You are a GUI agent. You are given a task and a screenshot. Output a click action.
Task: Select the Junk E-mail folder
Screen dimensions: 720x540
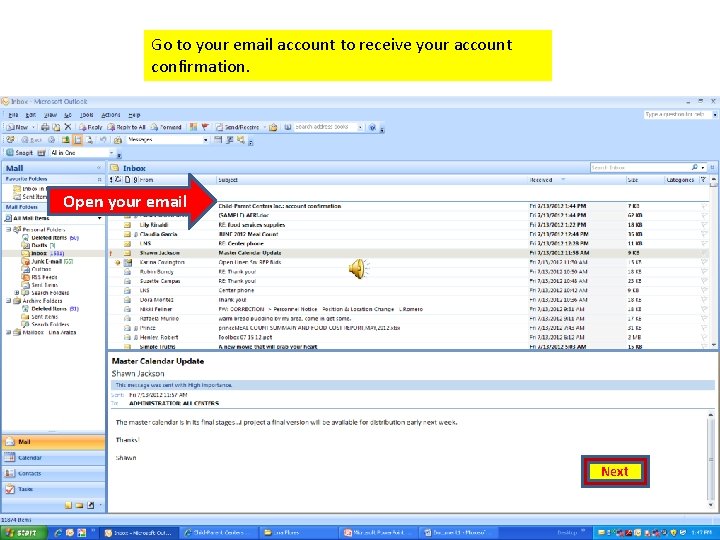pyautogui.click(x=47, y=261)
